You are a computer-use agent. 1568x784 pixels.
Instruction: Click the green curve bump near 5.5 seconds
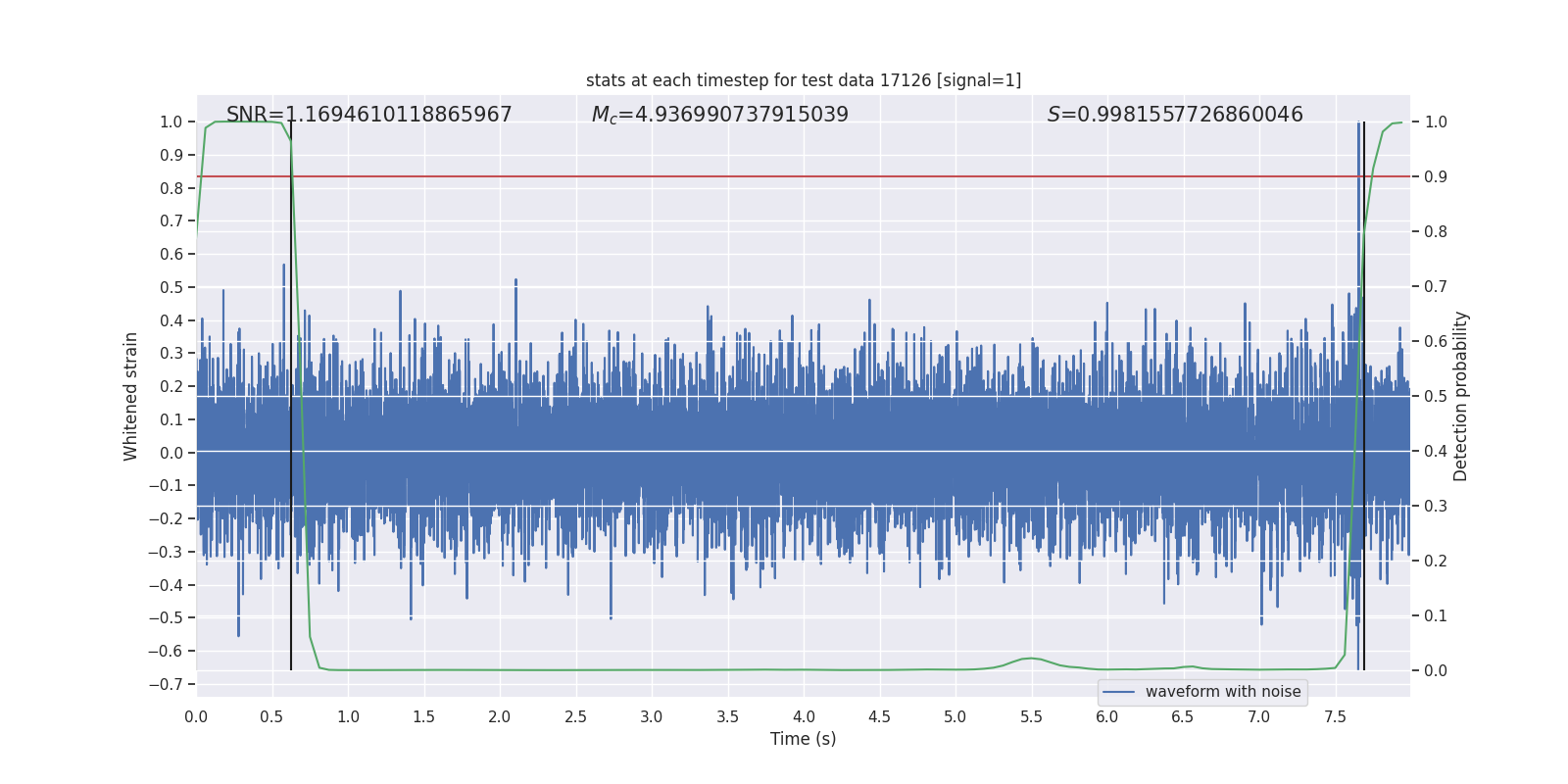click(1031, 659)
